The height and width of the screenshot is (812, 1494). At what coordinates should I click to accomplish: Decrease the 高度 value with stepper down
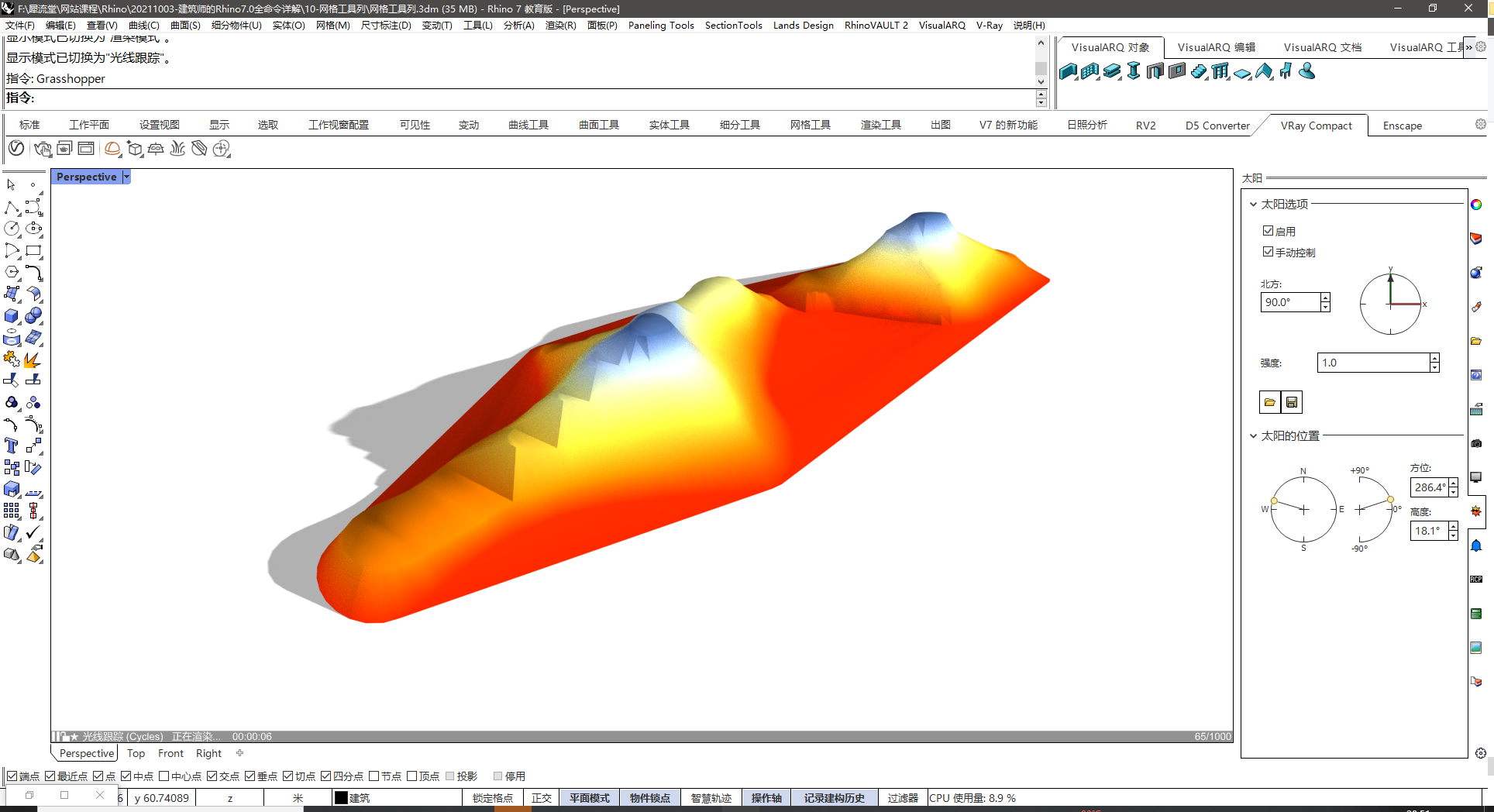coord(1453,535)
